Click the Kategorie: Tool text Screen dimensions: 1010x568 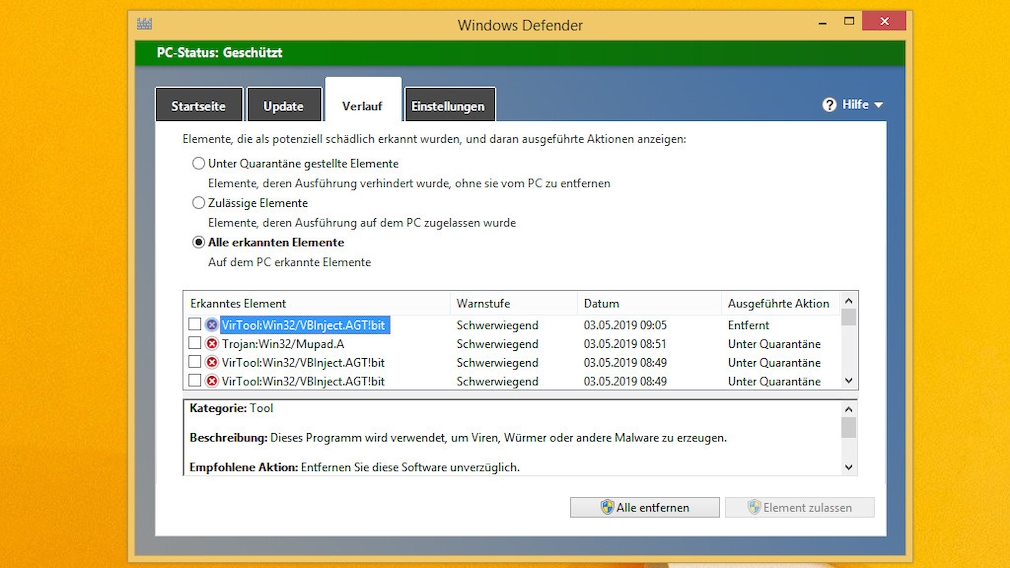[x=231, y=408]
